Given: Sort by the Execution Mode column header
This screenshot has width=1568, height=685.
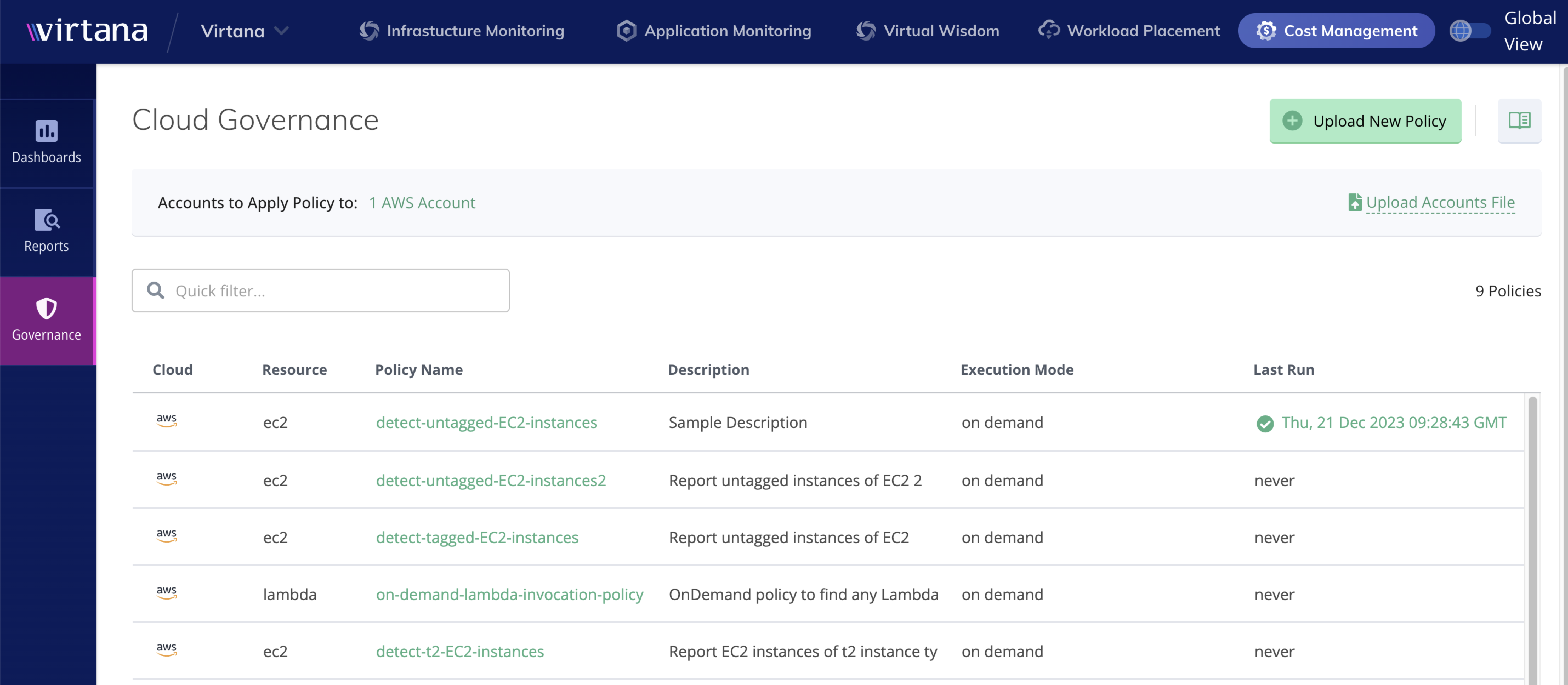Looking at the screenshot, I should point(1017,370).
